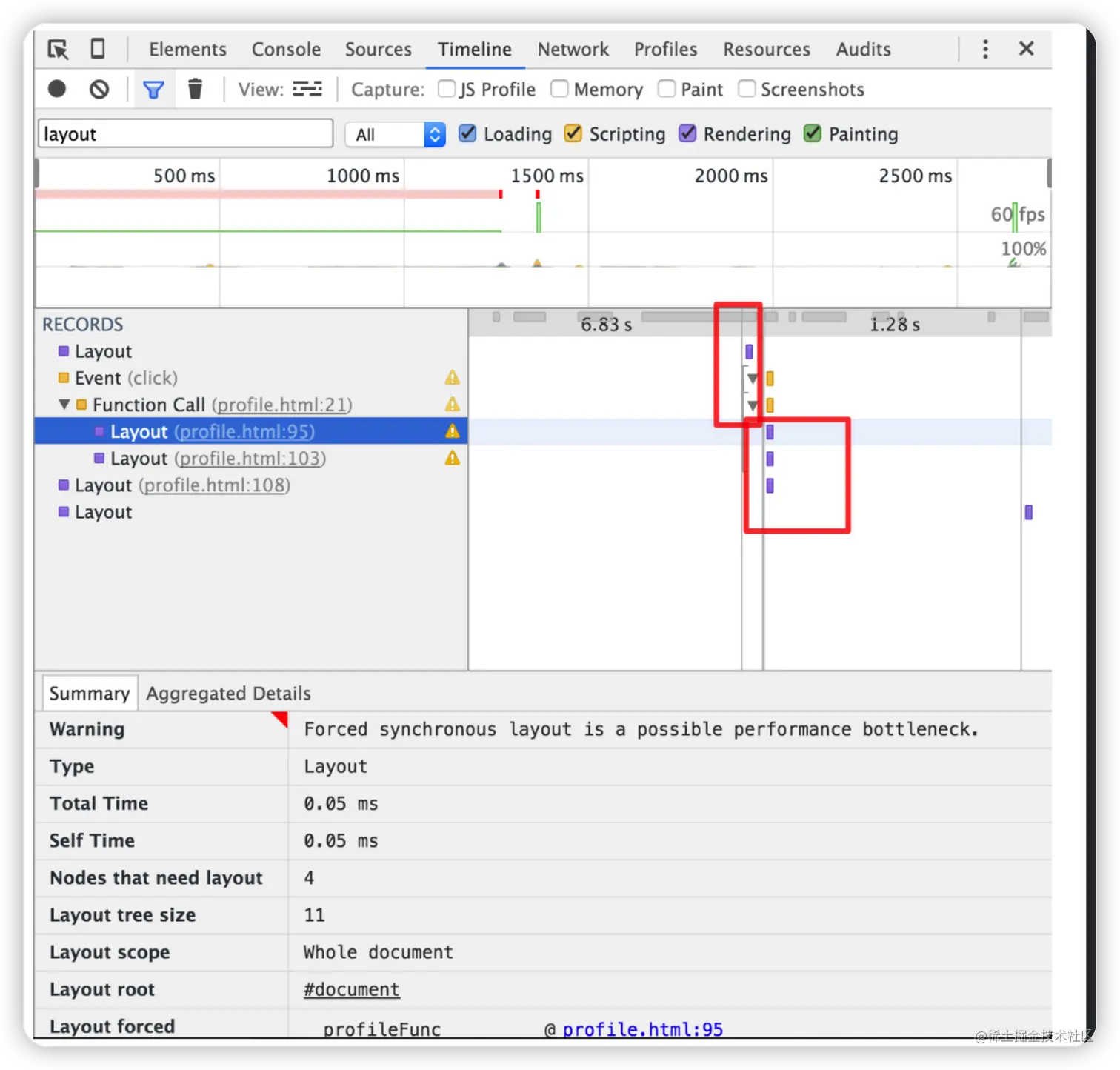Open profile.html:95 link beside profileFunc
Viewport: 1120px width, 1070px height.
tap(643, 1029)
